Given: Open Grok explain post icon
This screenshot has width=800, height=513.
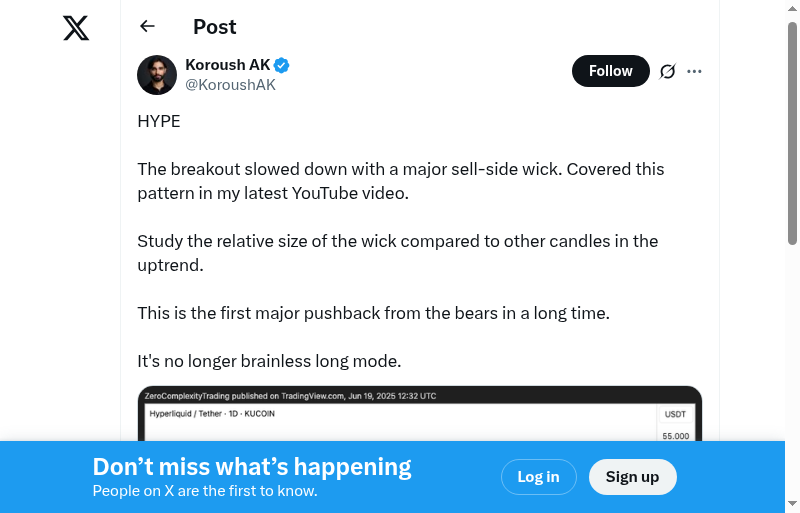Looking at the screenshot, I should point(667,71).
